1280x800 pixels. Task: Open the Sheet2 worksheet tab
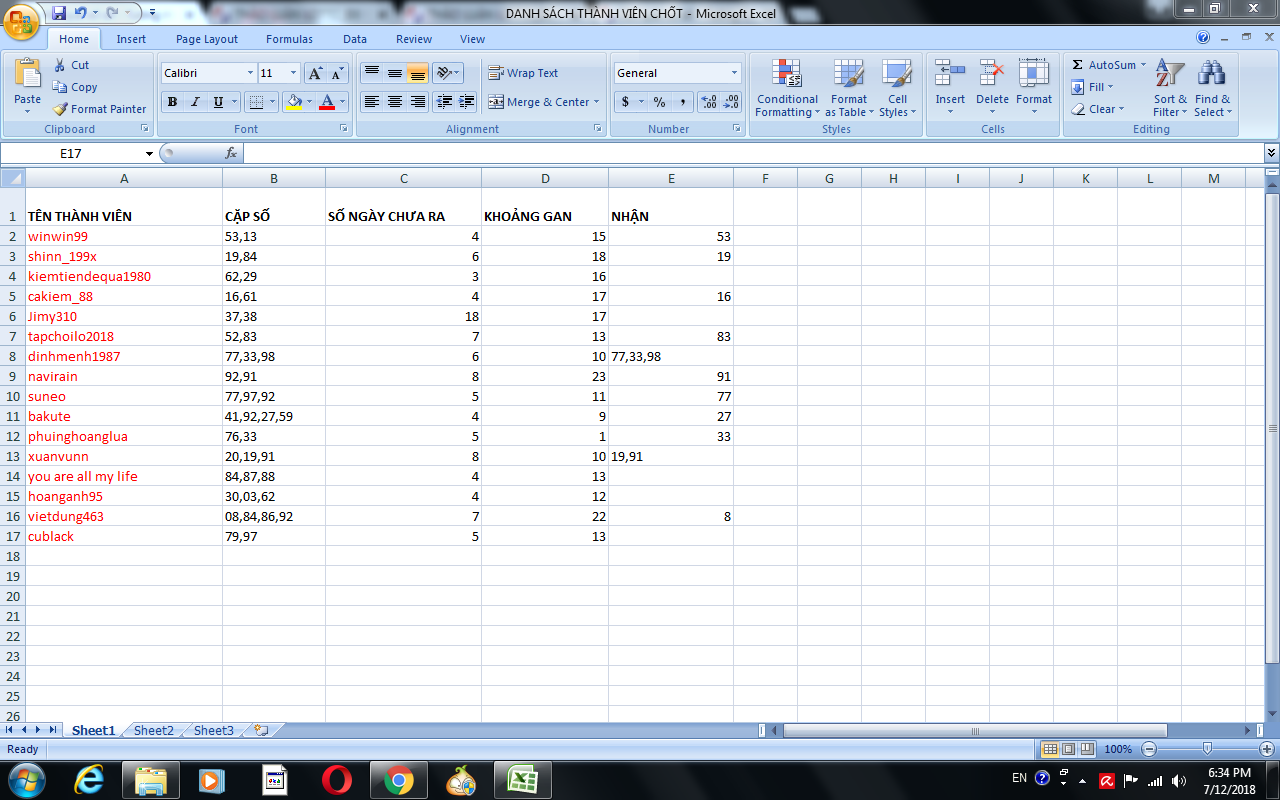[x=153, y=731]
